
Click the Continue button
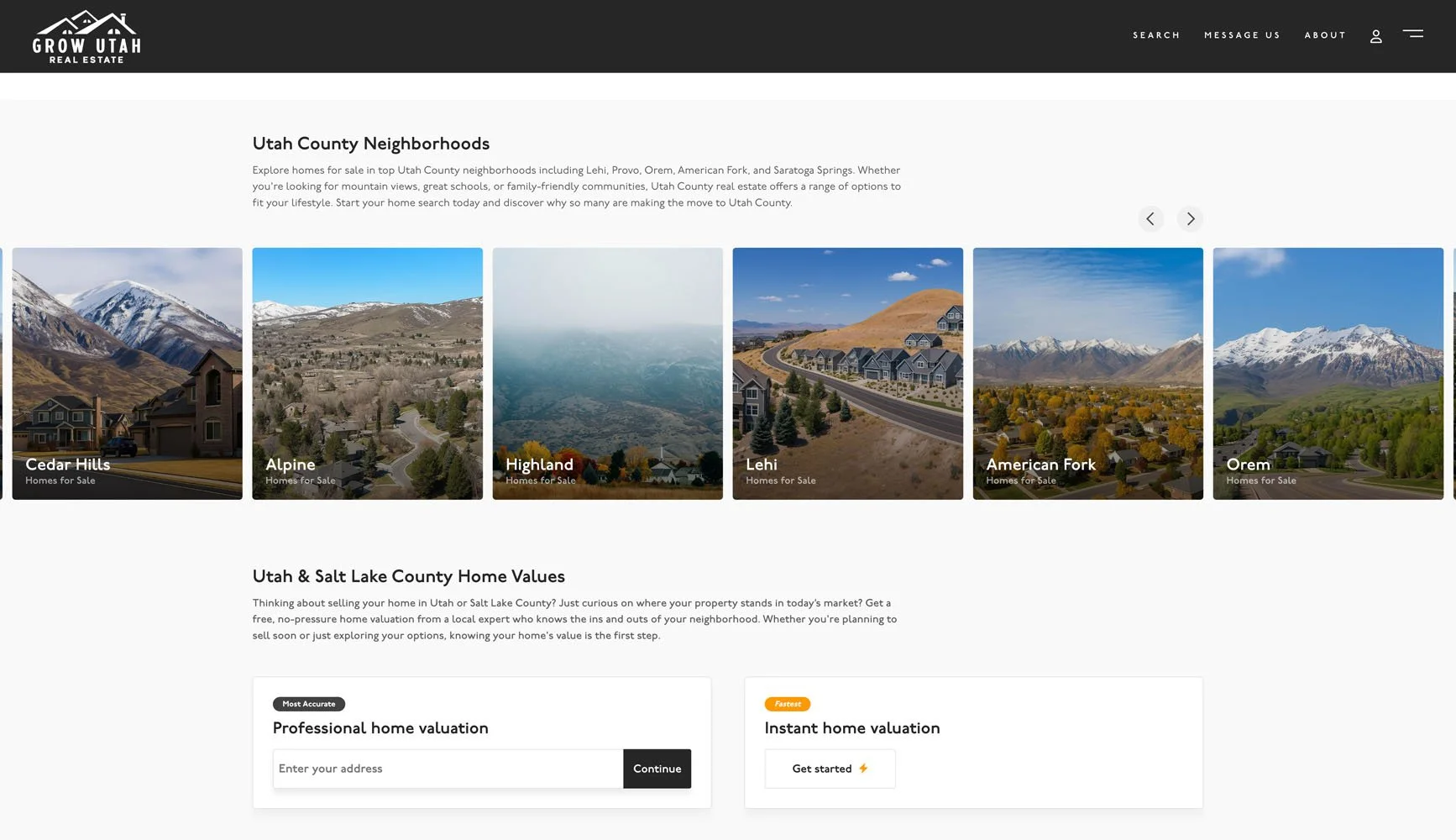tap(657, 769)
